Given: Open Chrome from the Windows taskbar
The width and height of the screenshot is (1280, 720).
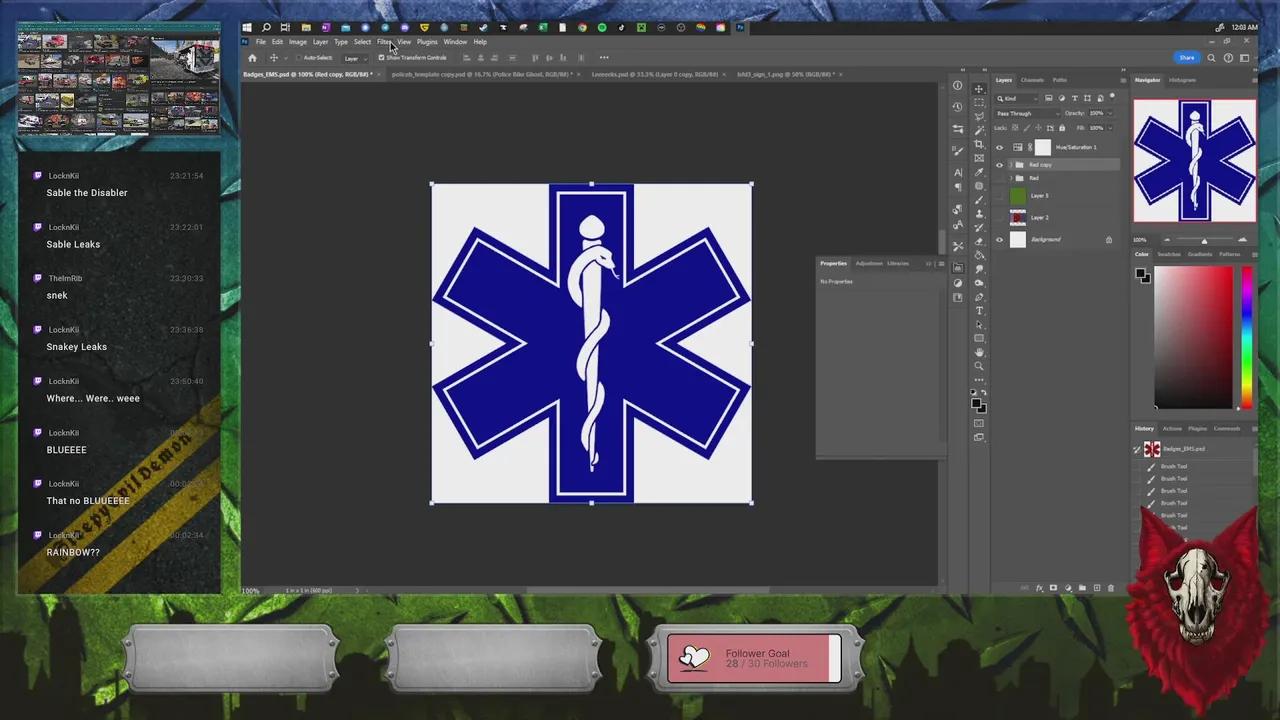Looking at the screenshot, I should click(583, 27).
